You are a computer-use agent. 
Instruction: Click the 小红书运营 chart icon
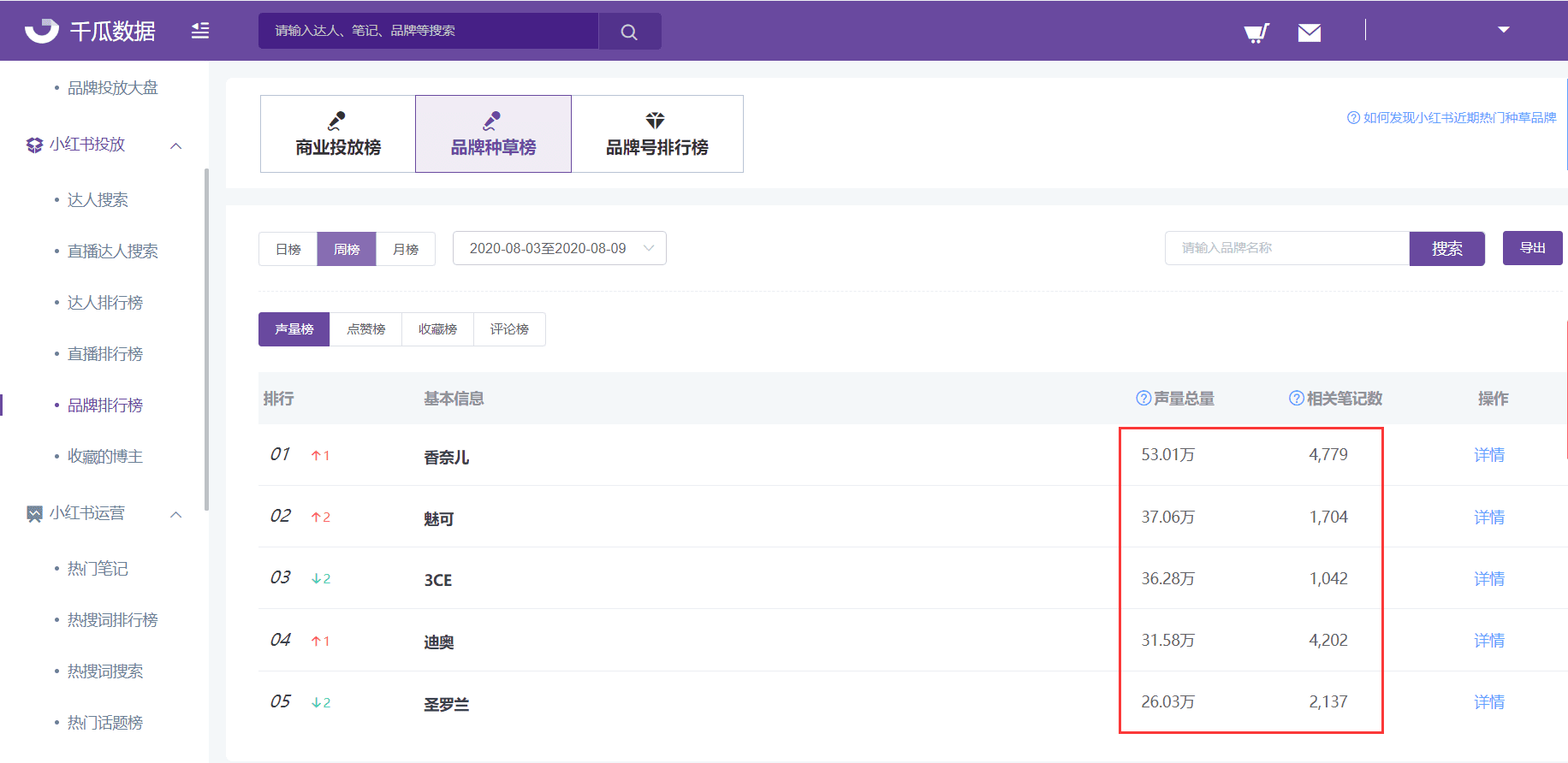click(x=34, y=513)
